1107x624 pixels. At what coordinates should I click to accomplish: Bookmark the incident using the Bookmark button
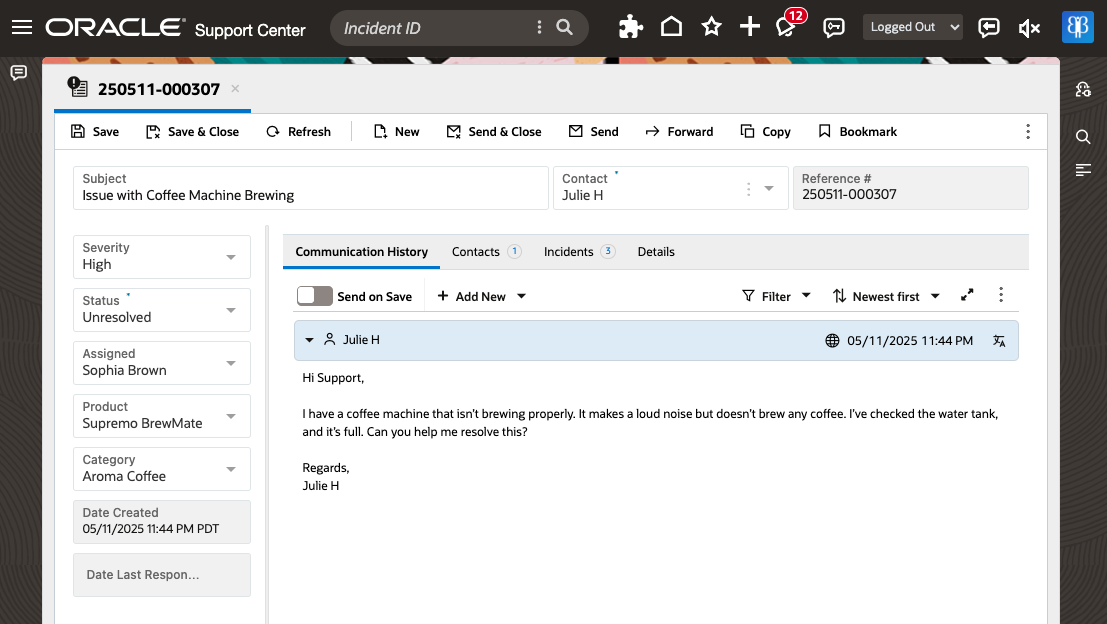[x=857, y=131]
